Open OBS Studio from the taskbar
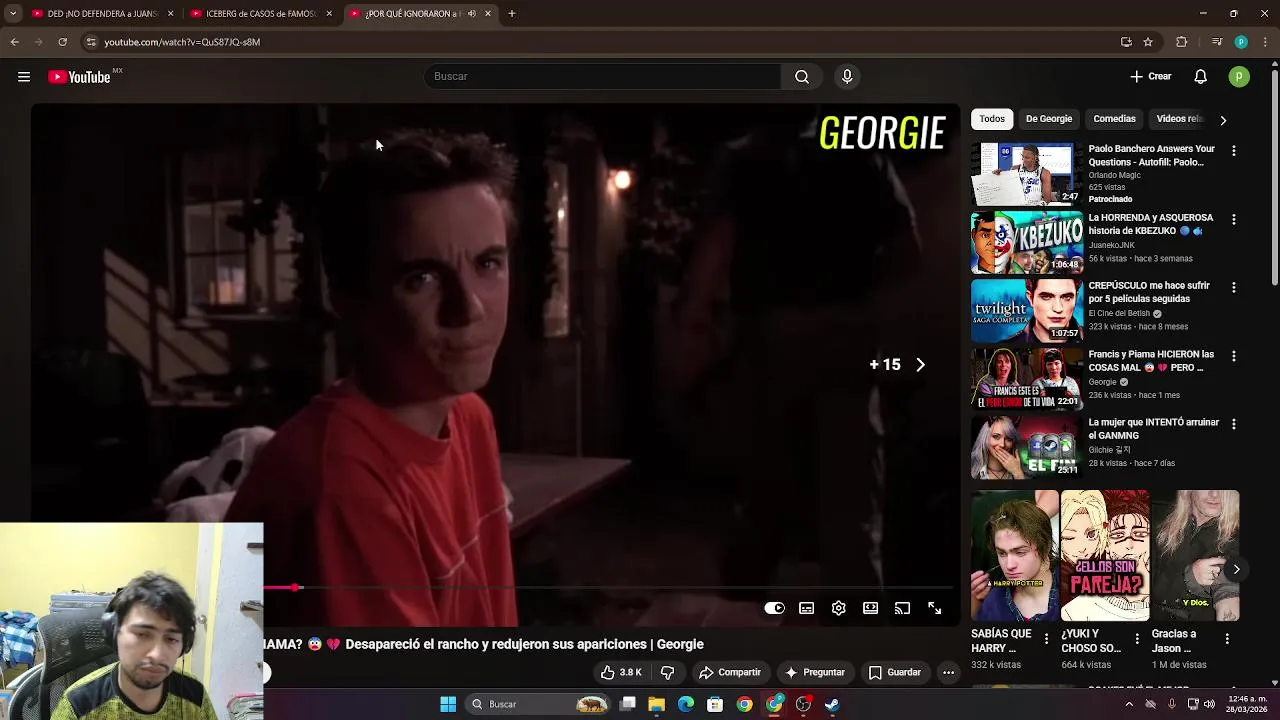Image resolution: width=1280 pixels, height=720 pixels. 803,704
